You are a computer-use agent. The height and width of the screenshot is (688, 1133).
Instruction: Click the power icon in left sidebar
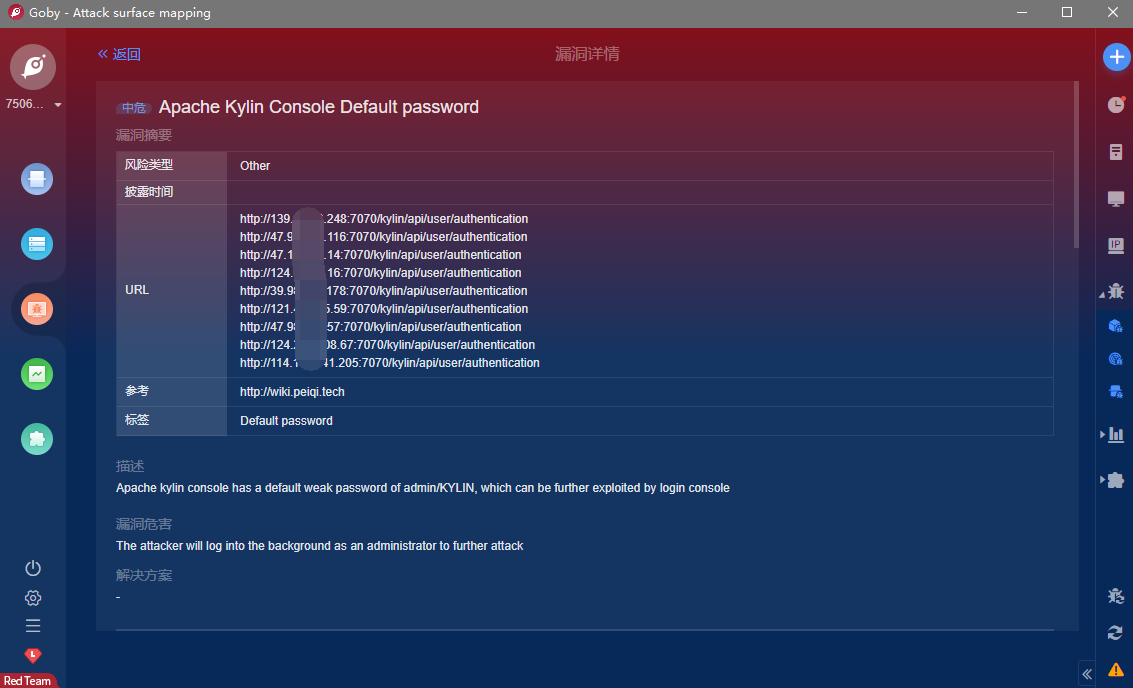[33, 568]
